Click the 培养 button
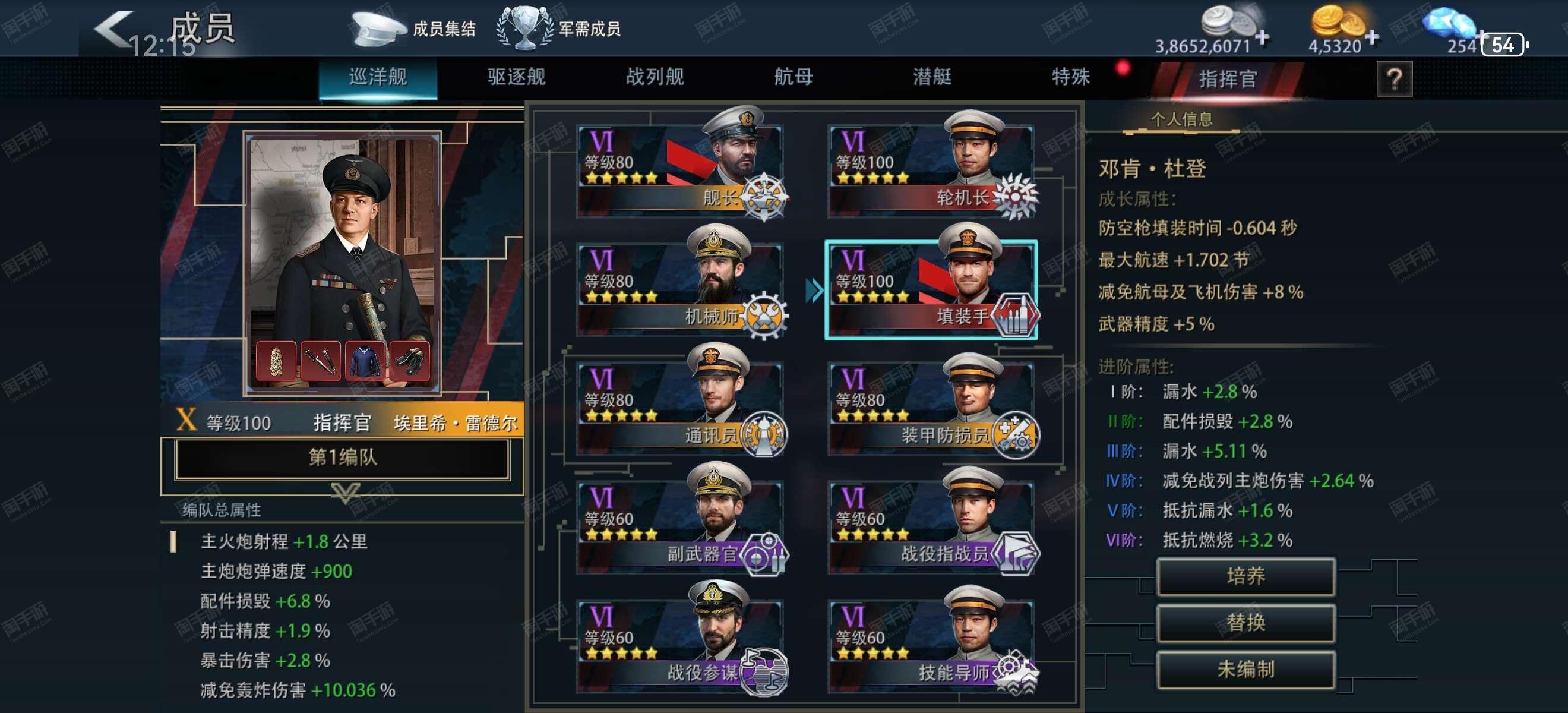This screenshot has width=1568, height=713. pos(1245,576)
